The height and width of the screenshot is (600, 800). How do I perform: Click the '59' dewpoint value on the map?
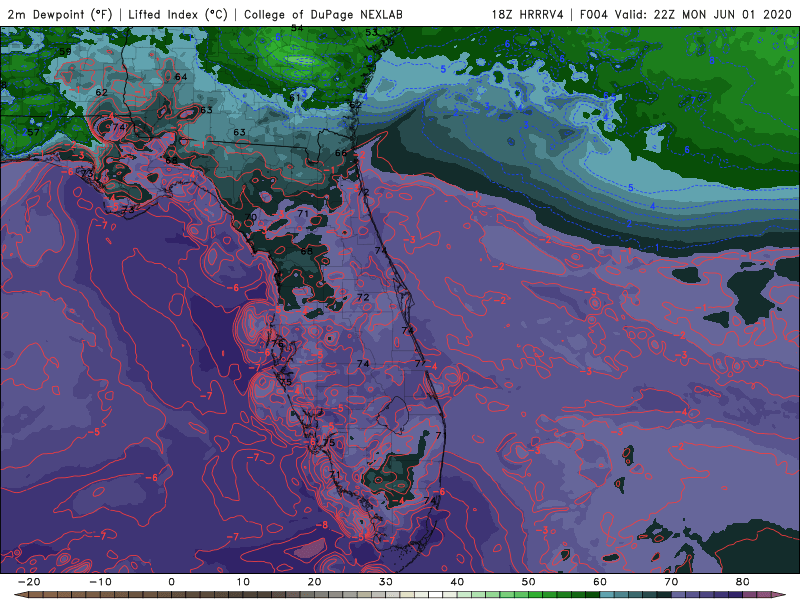tap(65, 52)
